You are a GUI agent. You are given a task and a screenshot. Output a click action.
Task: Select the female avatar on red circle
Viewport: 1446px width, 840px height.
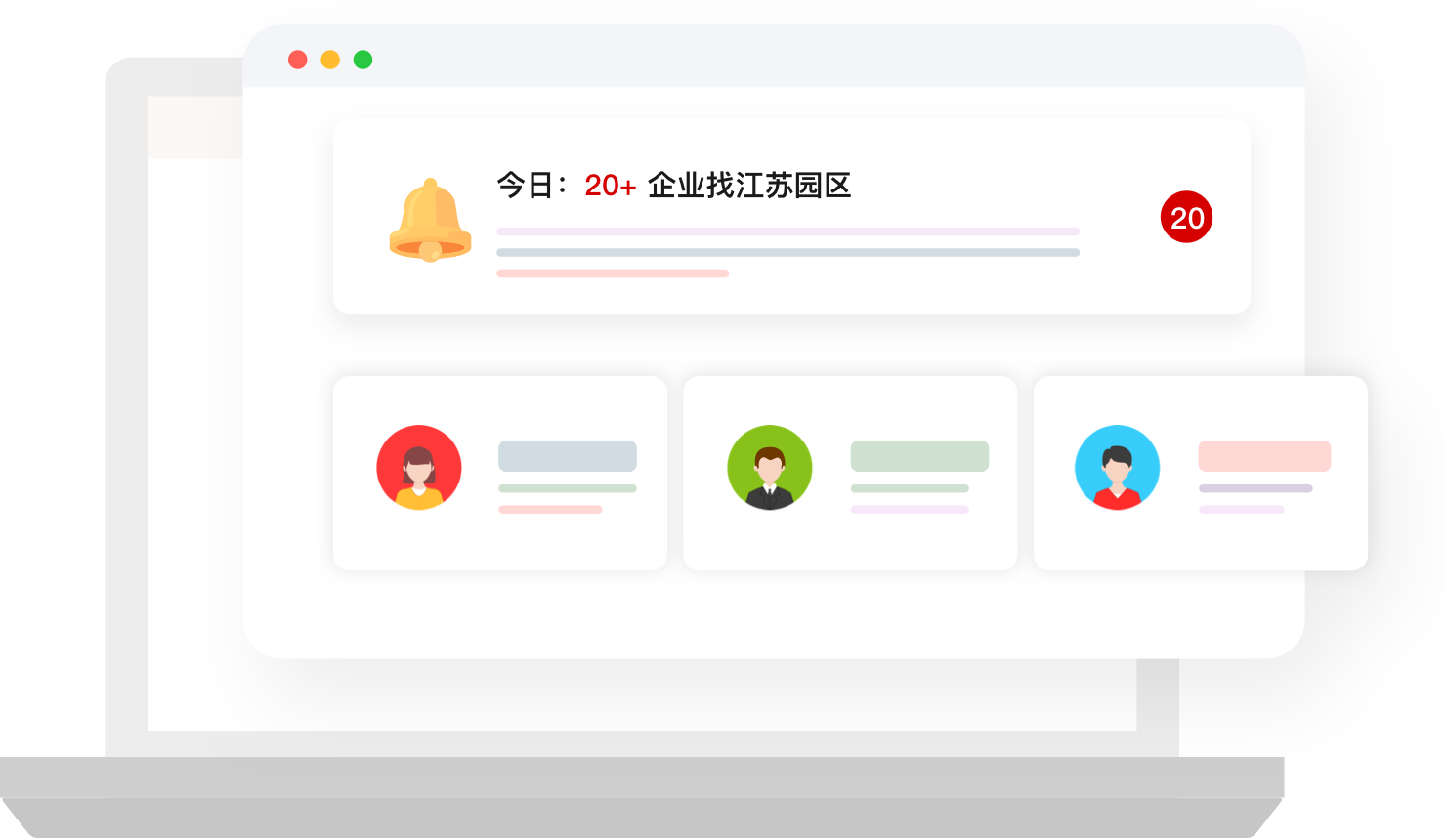tap(419, 468)
